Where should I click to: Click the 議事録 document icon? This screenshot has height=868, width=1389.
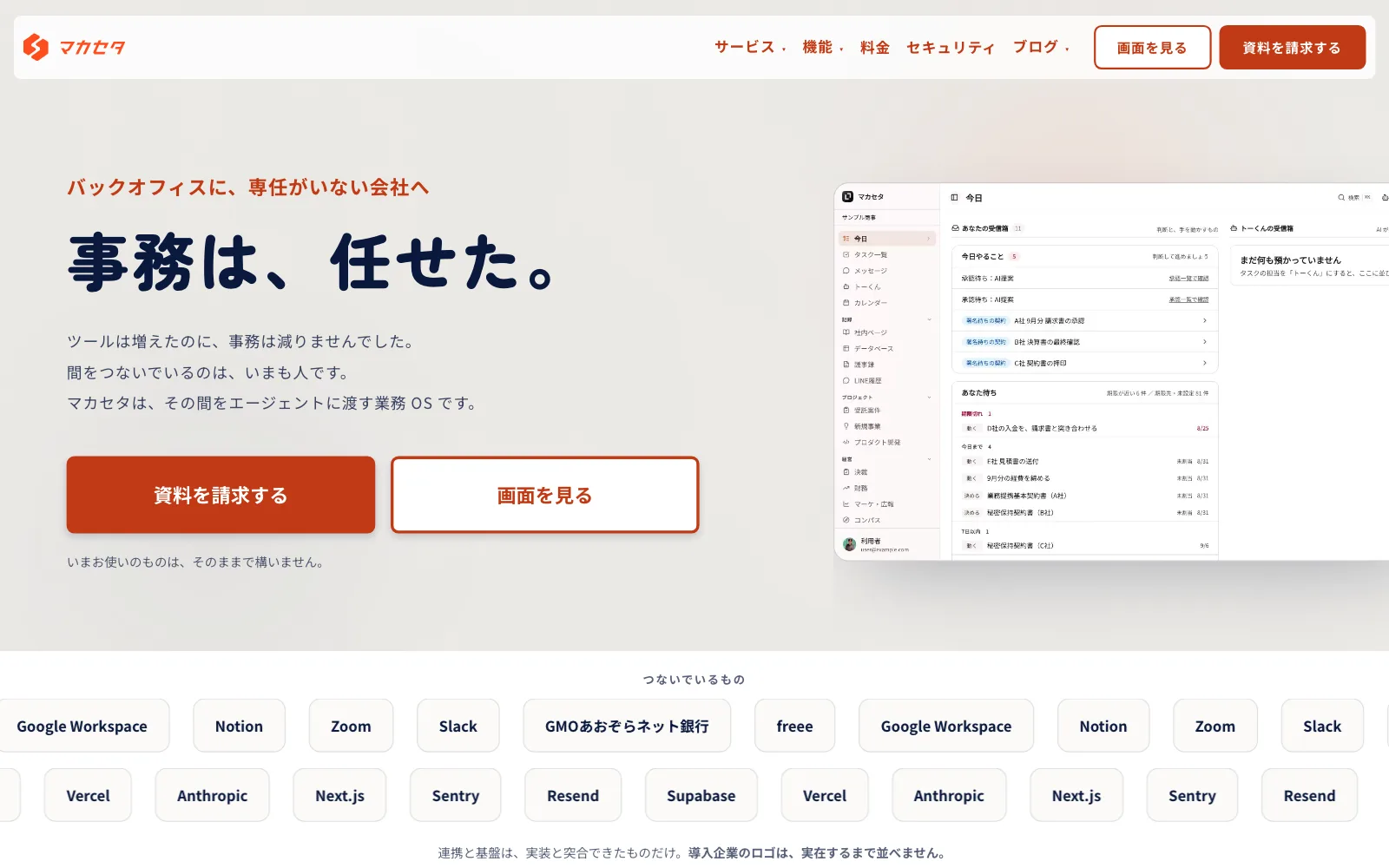[x=846, y=365]
